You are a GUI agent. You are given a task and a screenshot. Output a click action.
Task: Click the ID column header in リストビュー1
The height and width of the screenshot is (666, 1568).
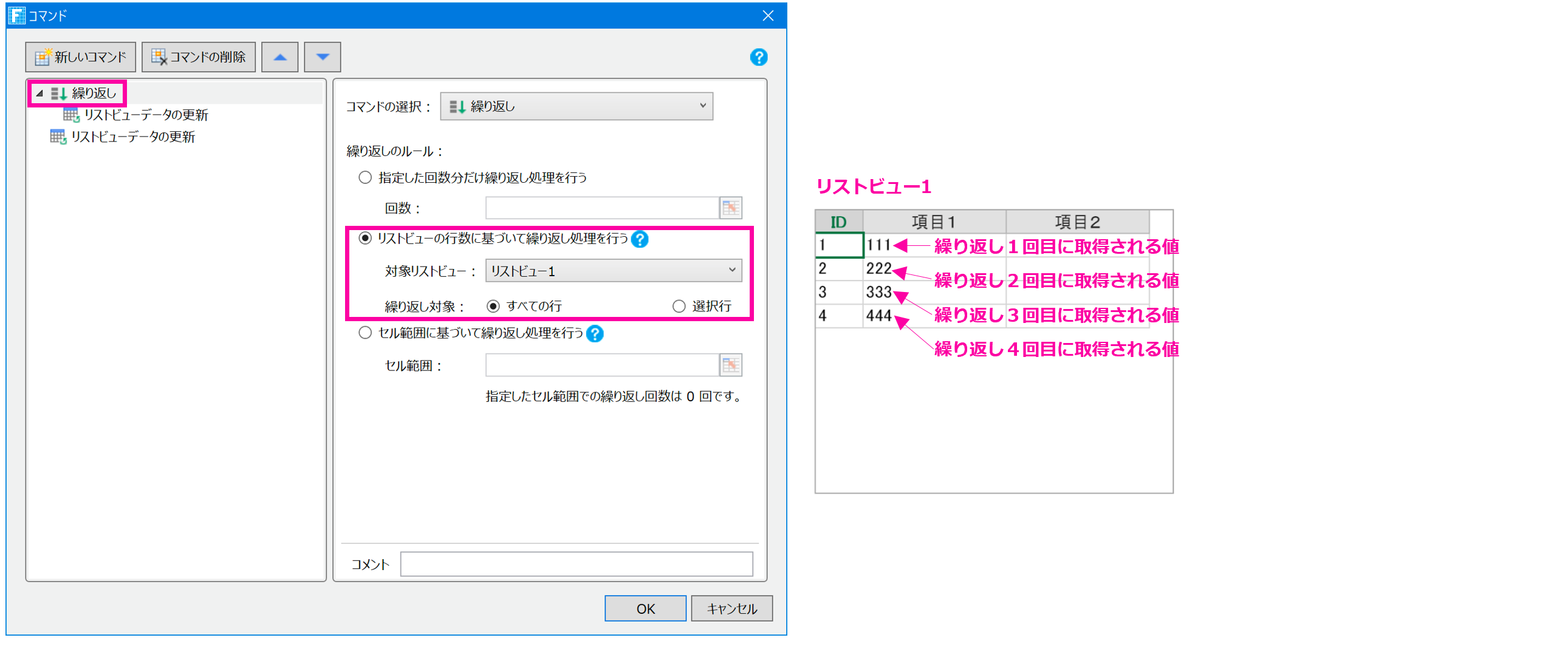point(839,222)
